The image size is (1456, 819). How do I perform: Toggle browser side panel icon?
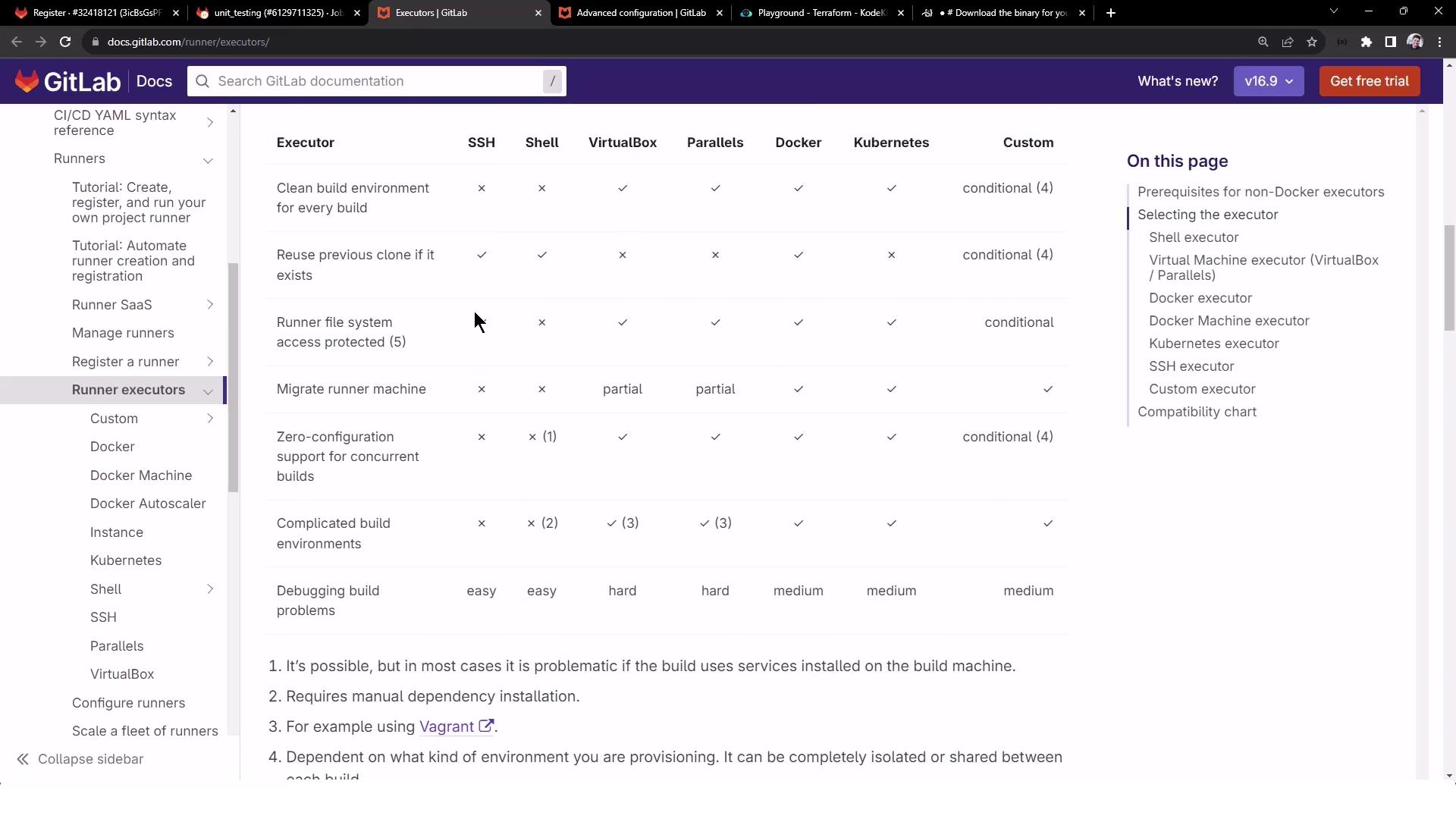tap(1390, 42)
